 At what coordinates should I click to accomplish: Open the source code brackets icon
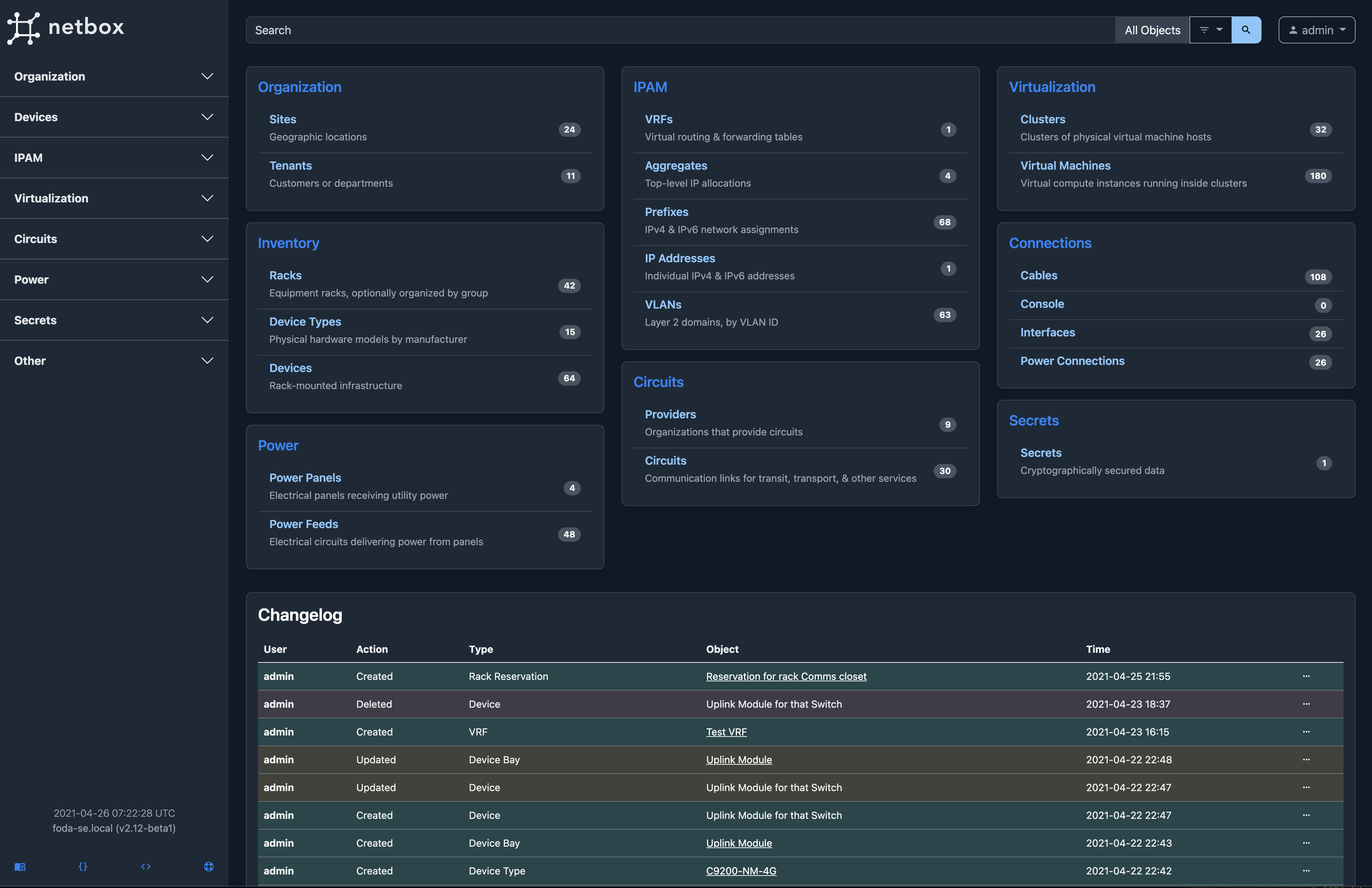click(146, 867)
